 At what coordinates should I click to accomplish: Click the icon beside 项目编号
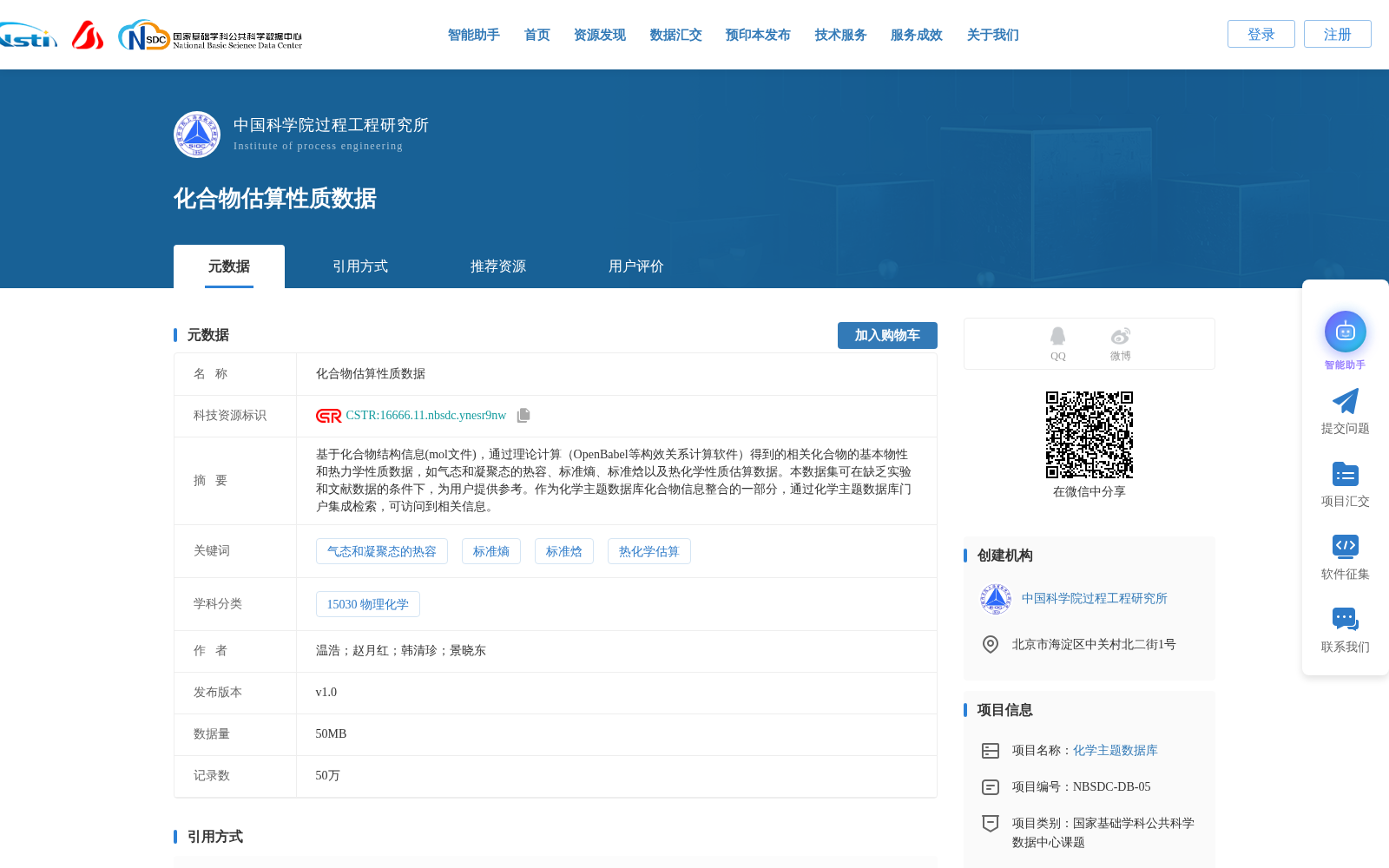pos(990,787)
